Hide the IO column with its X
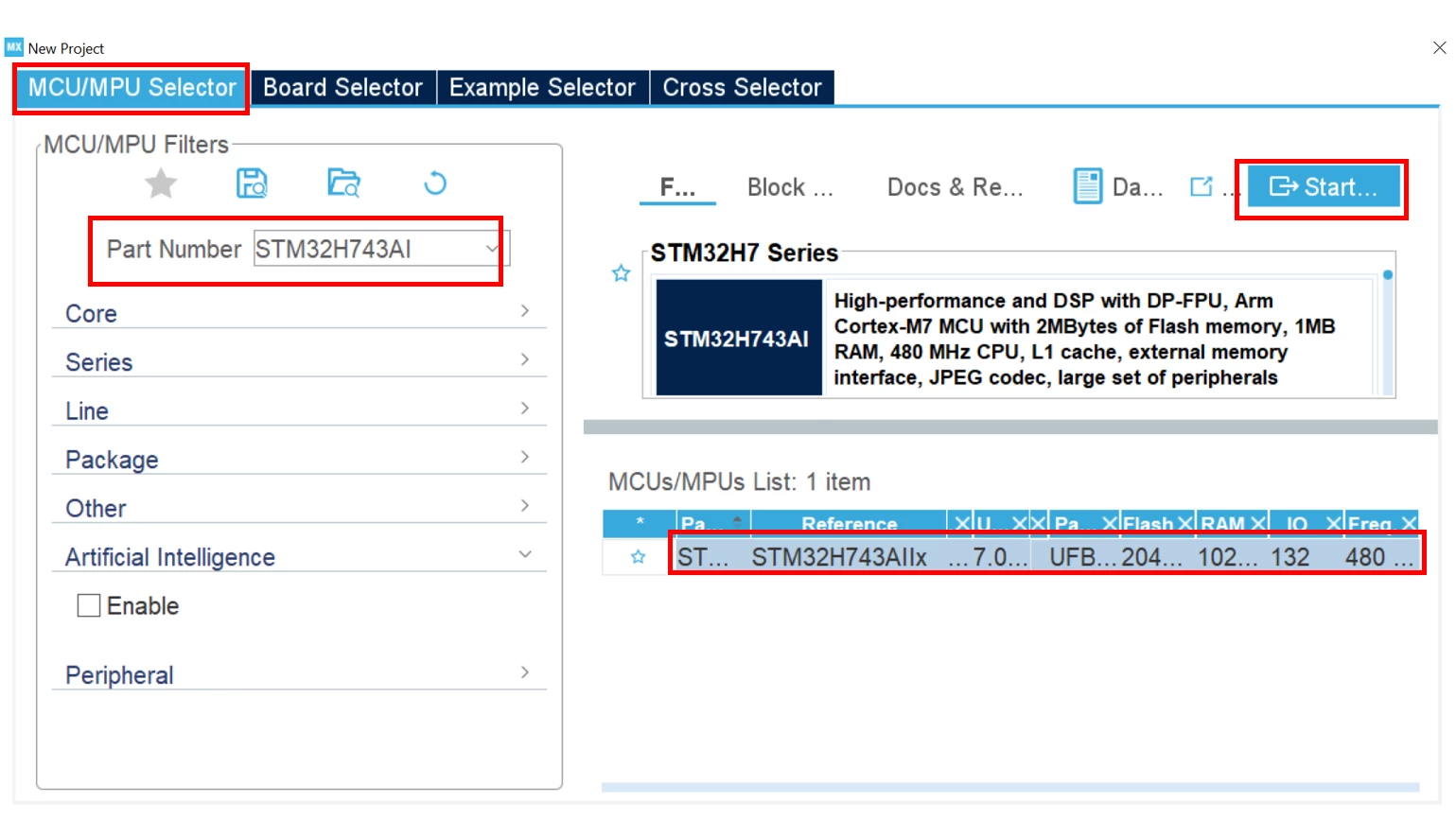This screenshot has height=820, width=1456. (x=1334, y=523)
